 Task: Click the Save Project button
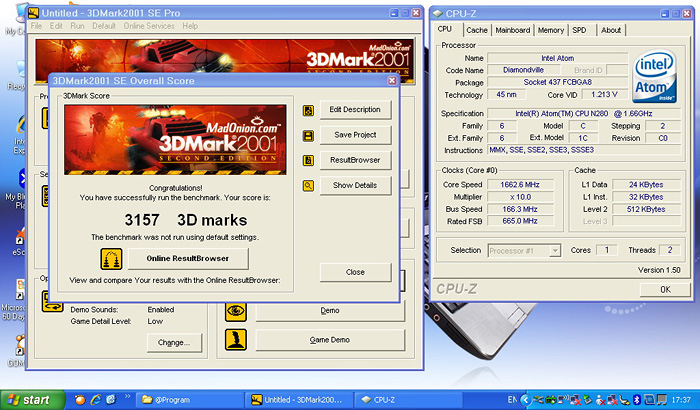[x=355, y=135]
